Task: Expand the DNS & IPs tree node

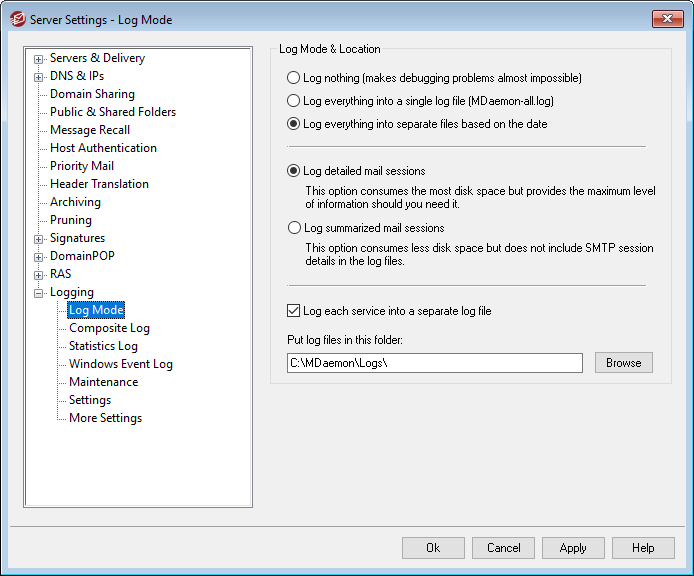Action: 39,76
